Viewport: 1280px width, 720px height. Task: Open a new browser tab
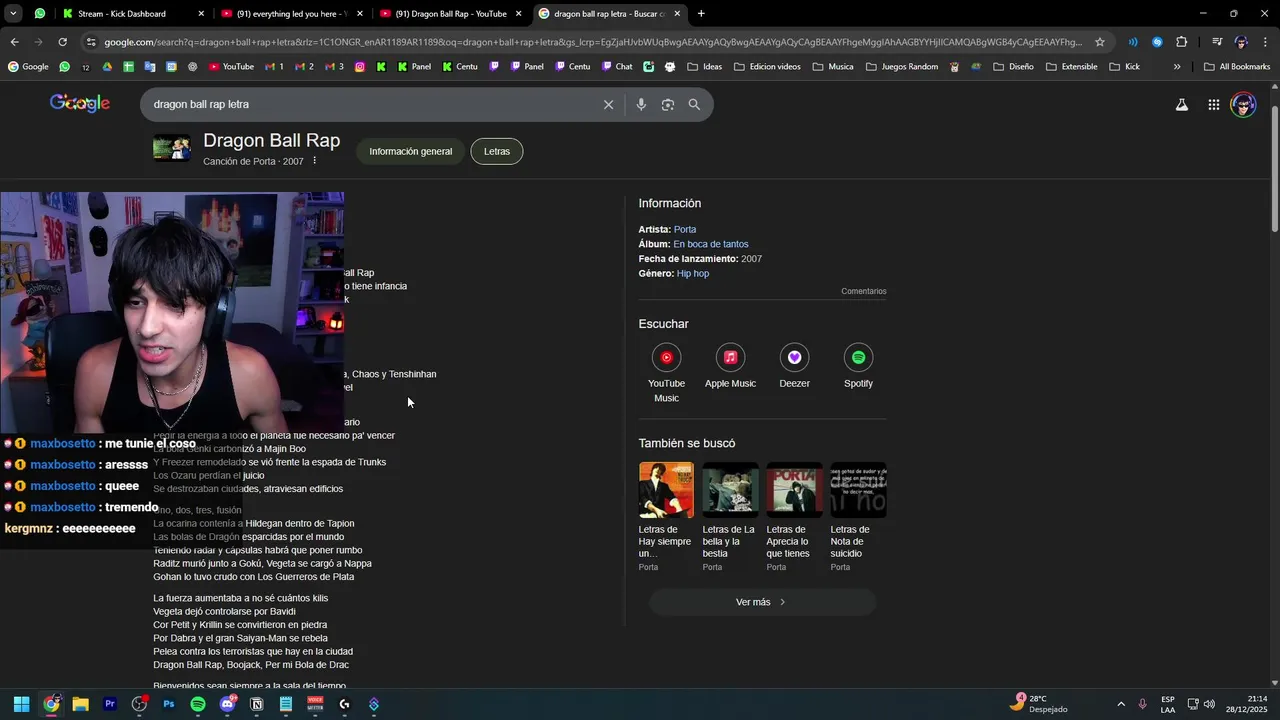point(701,14)
